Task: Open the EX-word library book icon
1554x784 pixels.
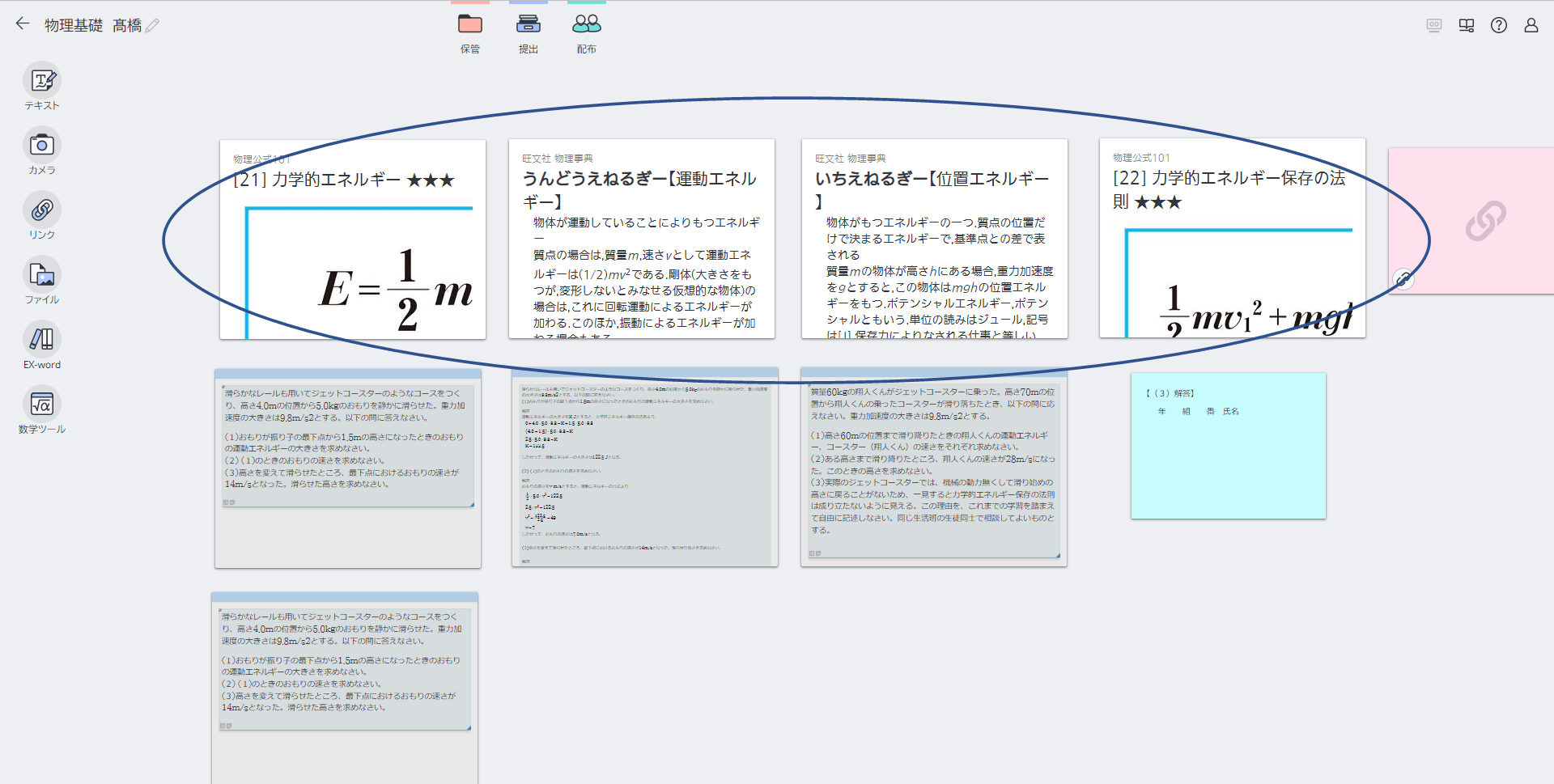Action: point(1466,25)
